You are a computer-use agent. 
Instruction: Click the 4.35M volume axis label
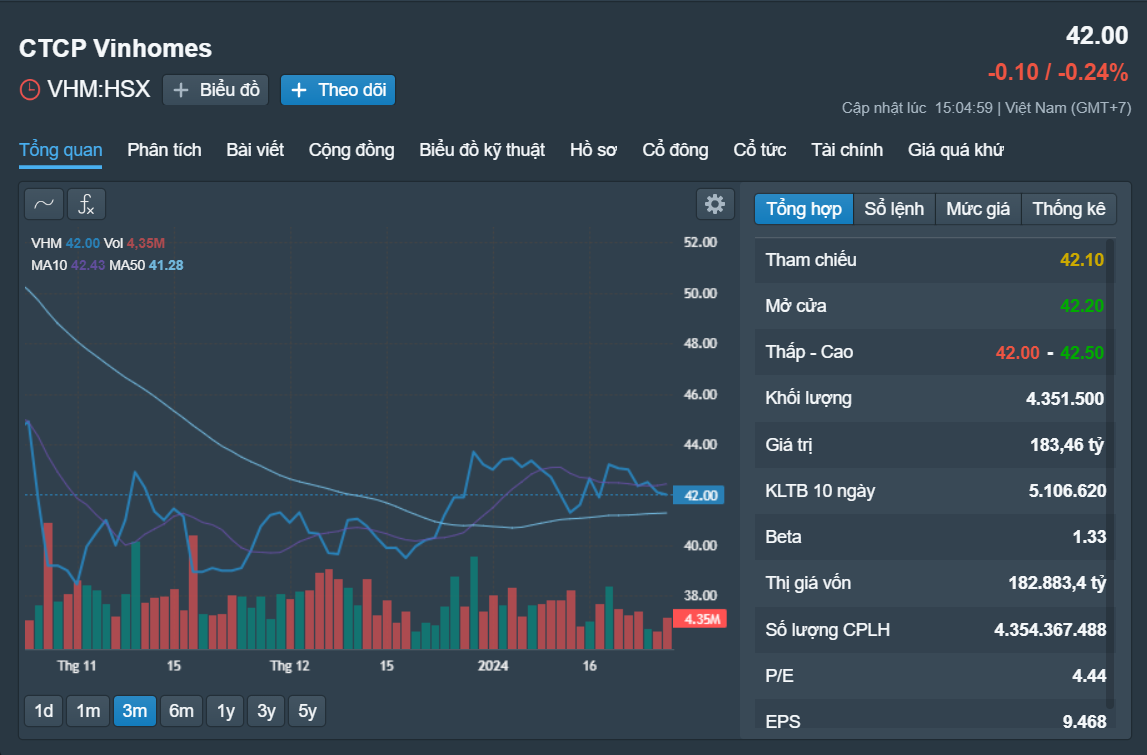tap(700, 619)
